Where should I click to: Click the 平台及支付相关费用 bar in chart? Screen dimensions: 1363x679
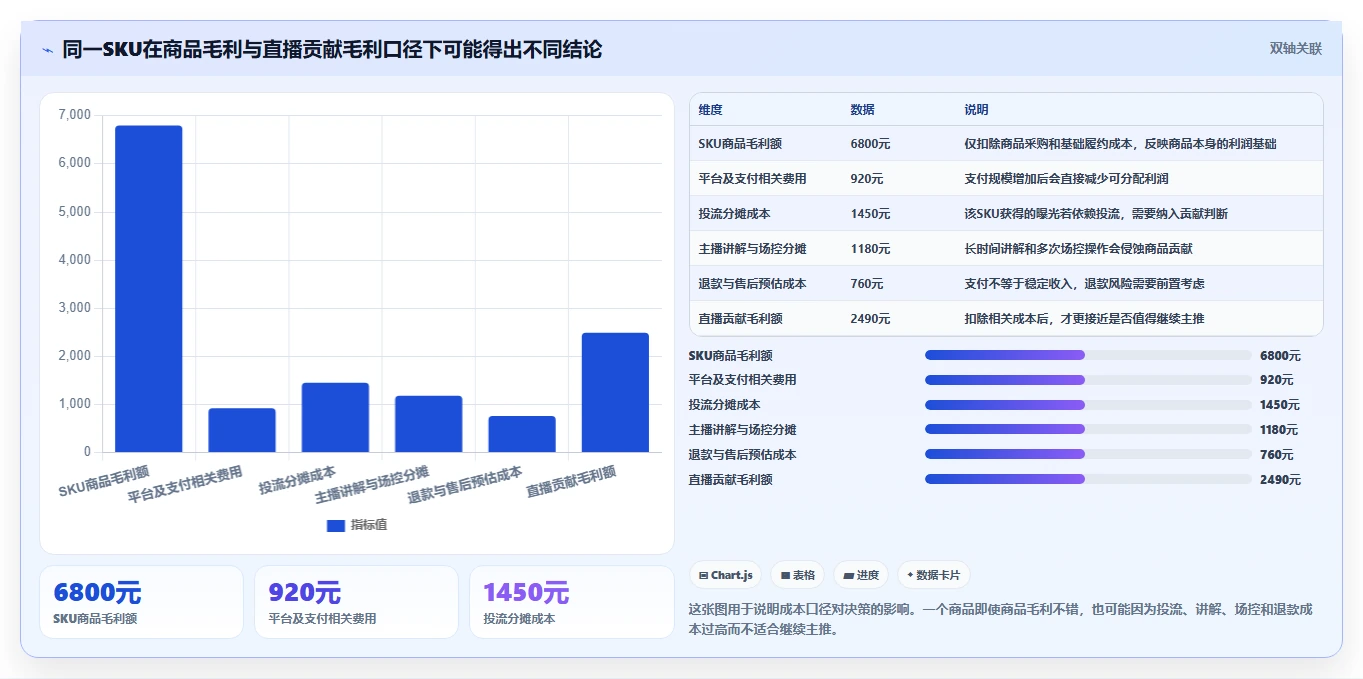[x=242, y=430]
